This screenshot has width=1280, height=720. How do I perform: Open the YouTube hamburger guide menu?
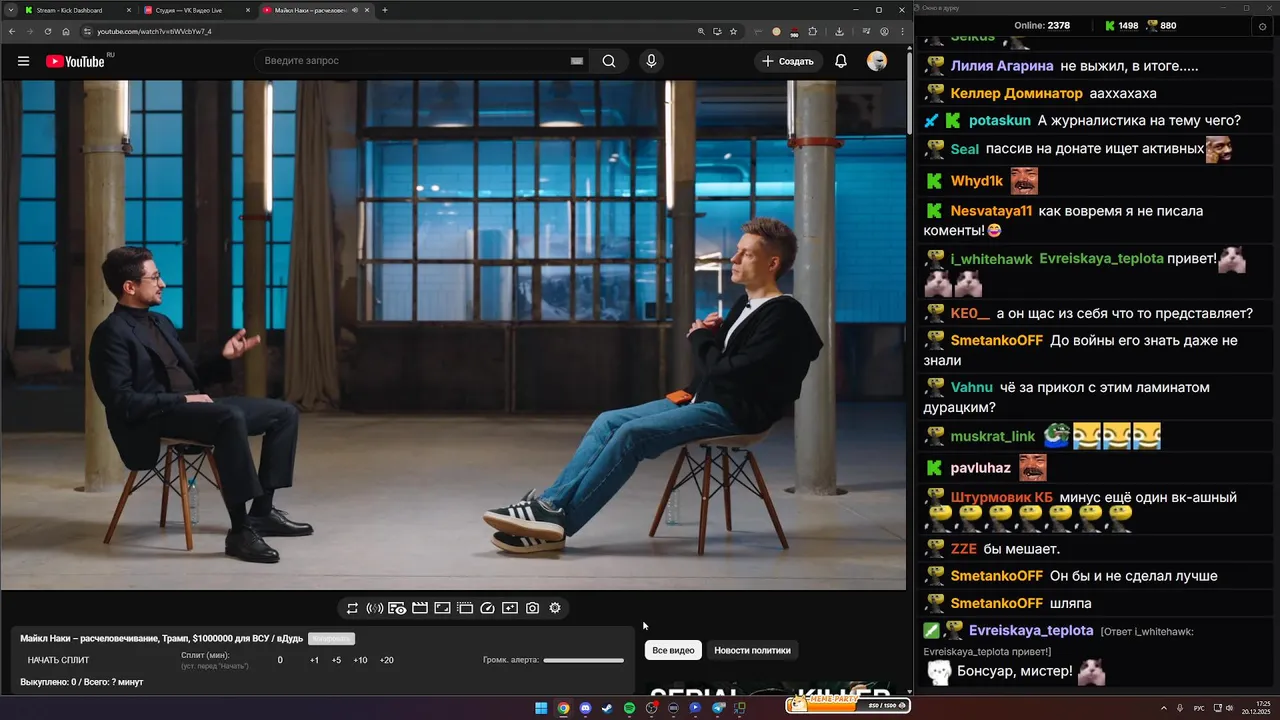(x=23, y=61)
